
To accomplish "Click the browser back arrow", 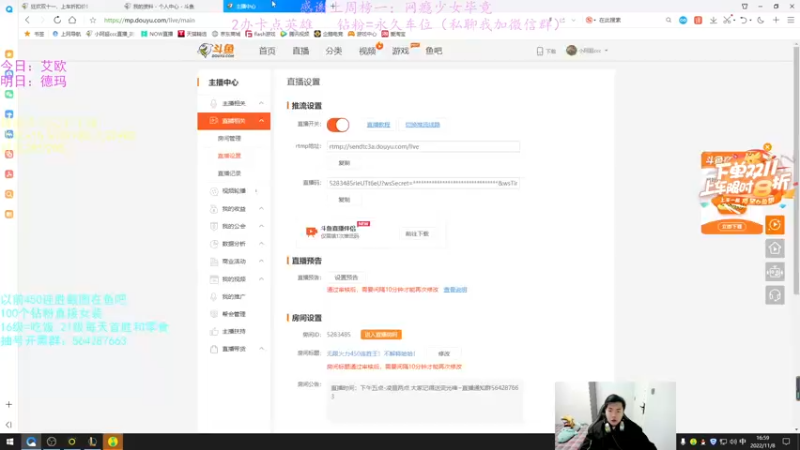I will coord(27,20).
